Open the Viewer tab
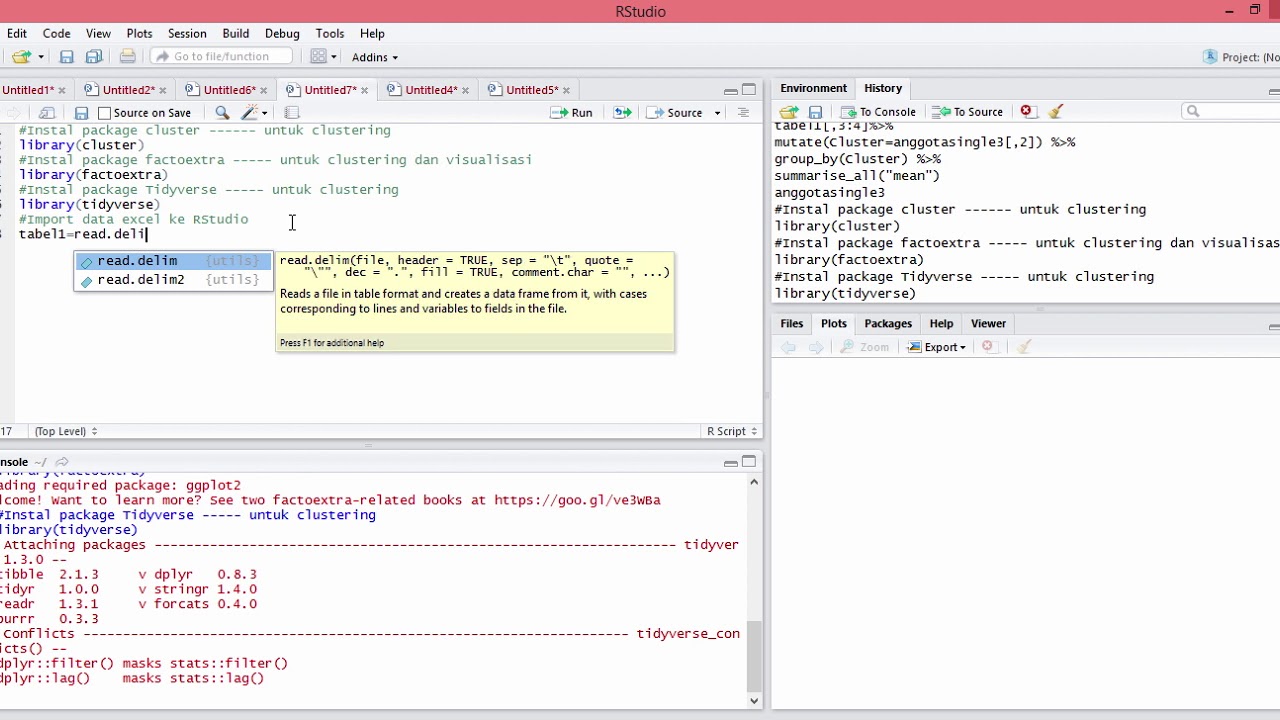 pos(988,324)
